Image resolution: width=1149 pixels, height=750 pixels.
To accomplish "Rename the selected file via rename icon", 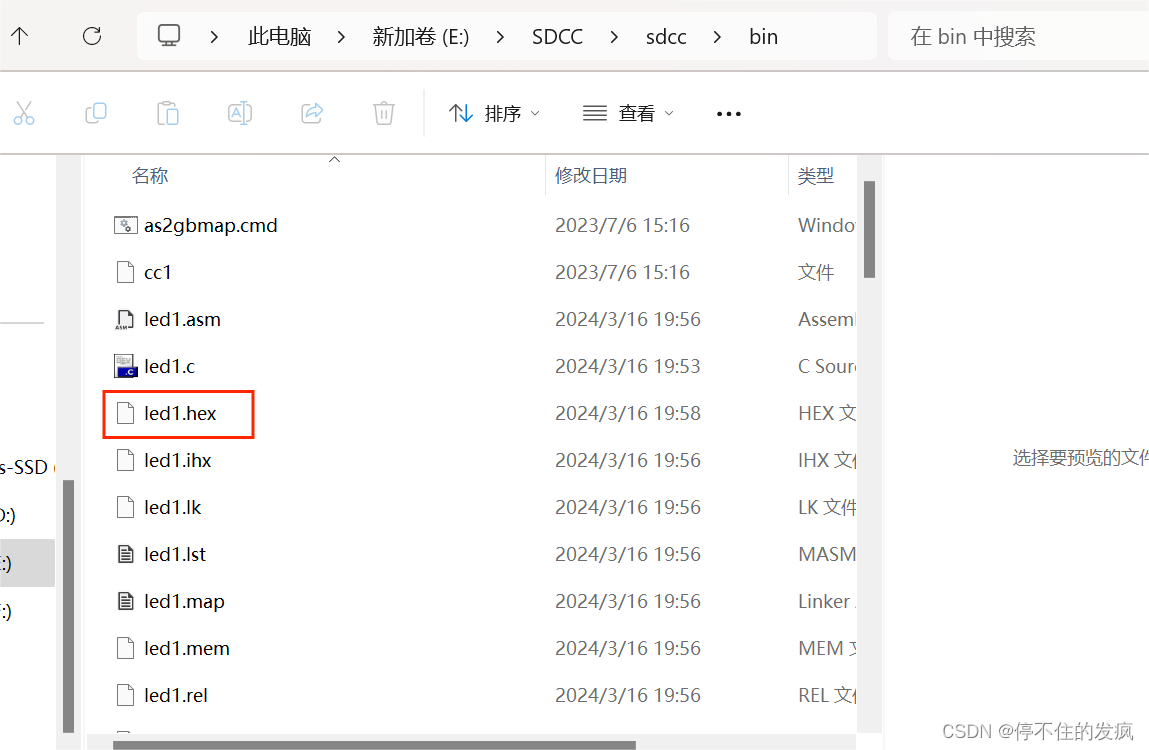I will pyautogui.click(x=240, y=113).
